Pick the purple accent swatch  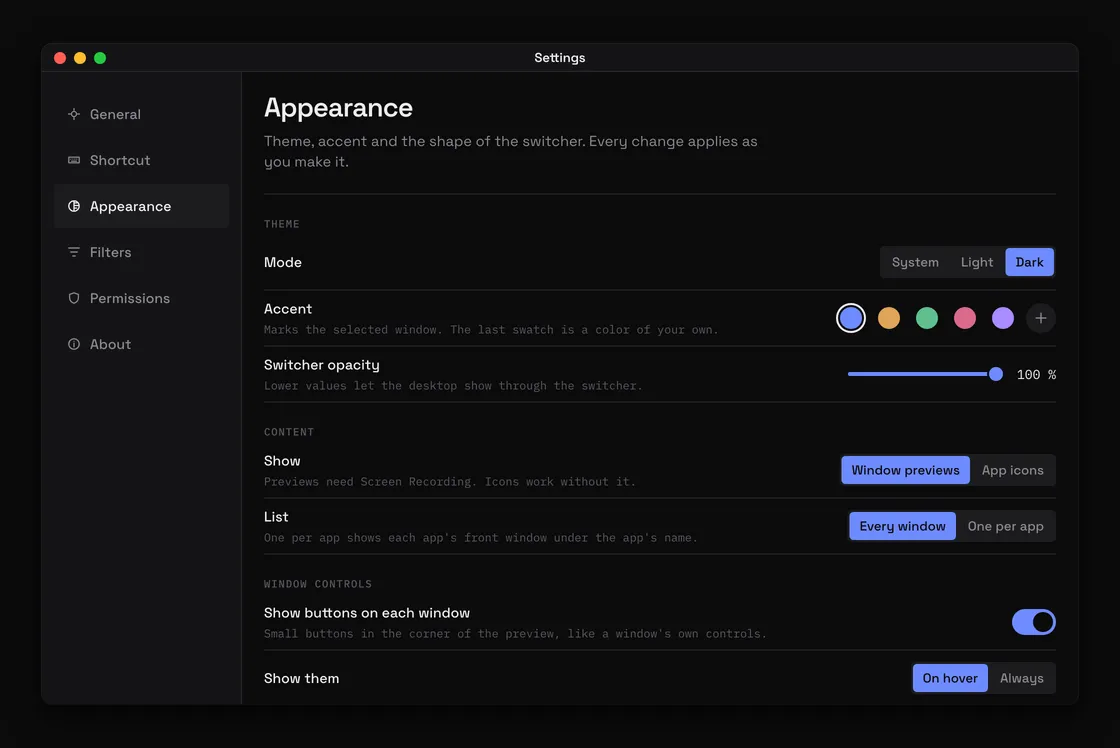tap(1003, 318)
